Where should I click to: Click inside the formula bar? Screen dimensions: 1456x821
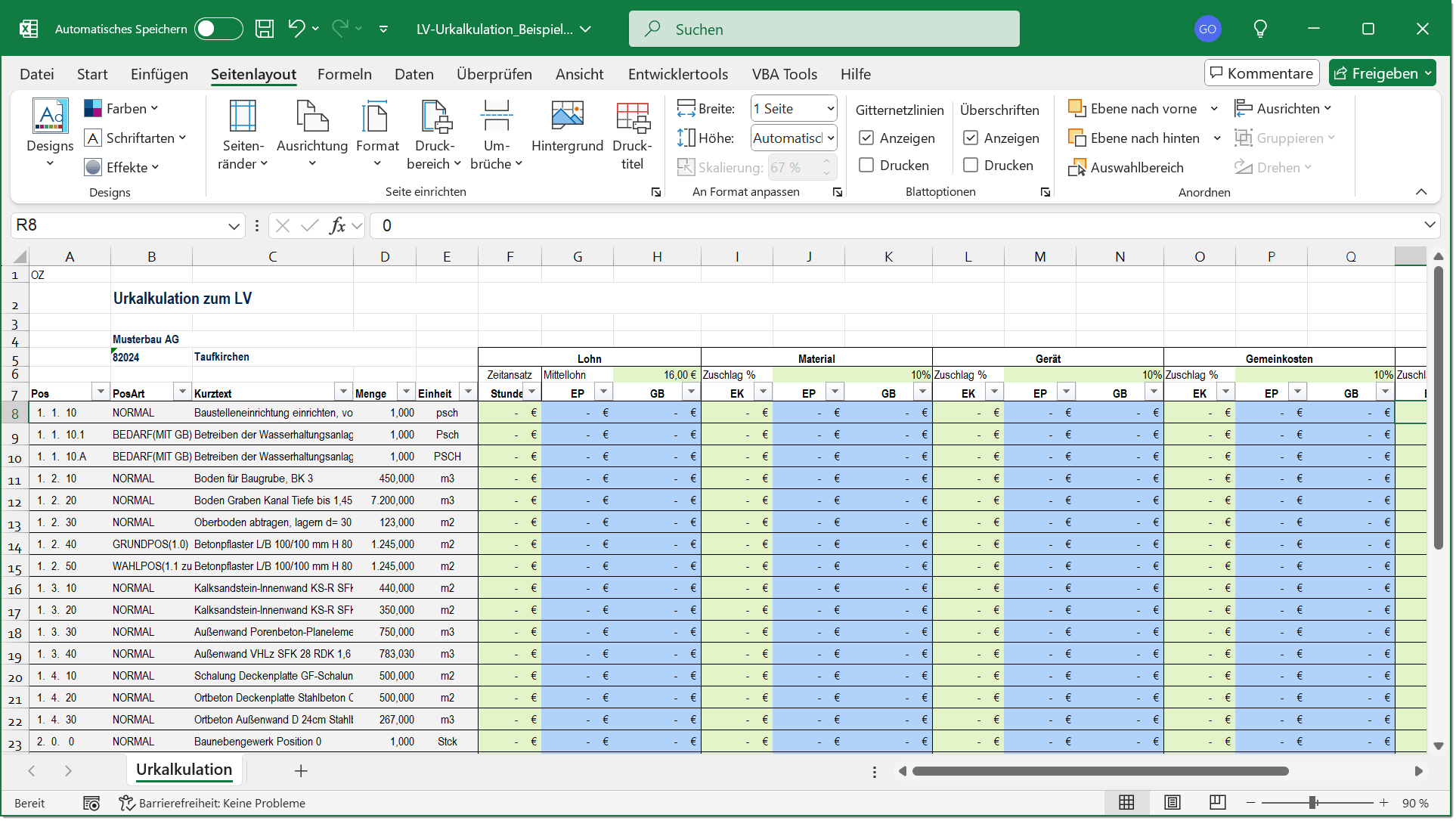tap(680, 225)
